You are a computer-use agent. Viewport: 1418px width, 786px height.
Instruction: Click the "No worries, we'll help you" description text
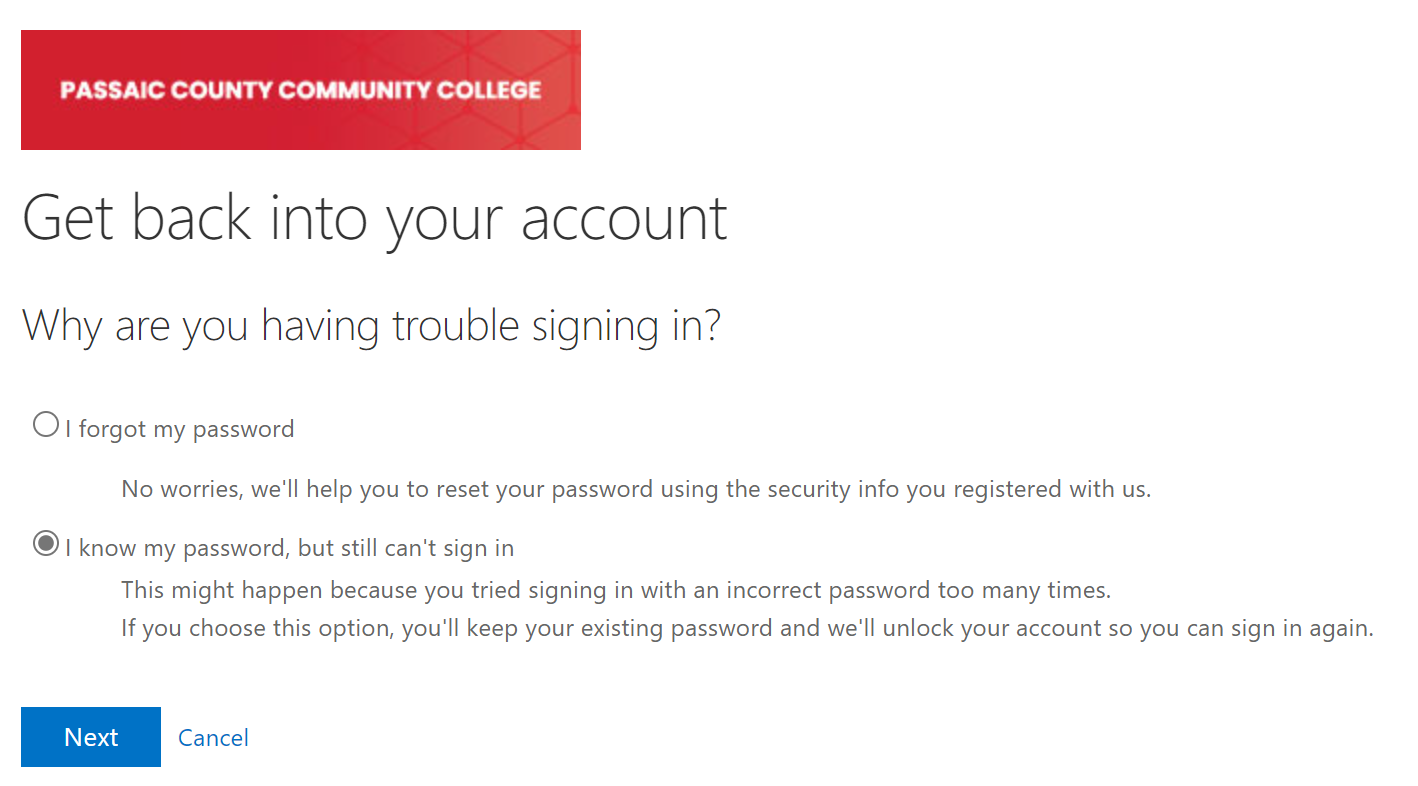636,490
